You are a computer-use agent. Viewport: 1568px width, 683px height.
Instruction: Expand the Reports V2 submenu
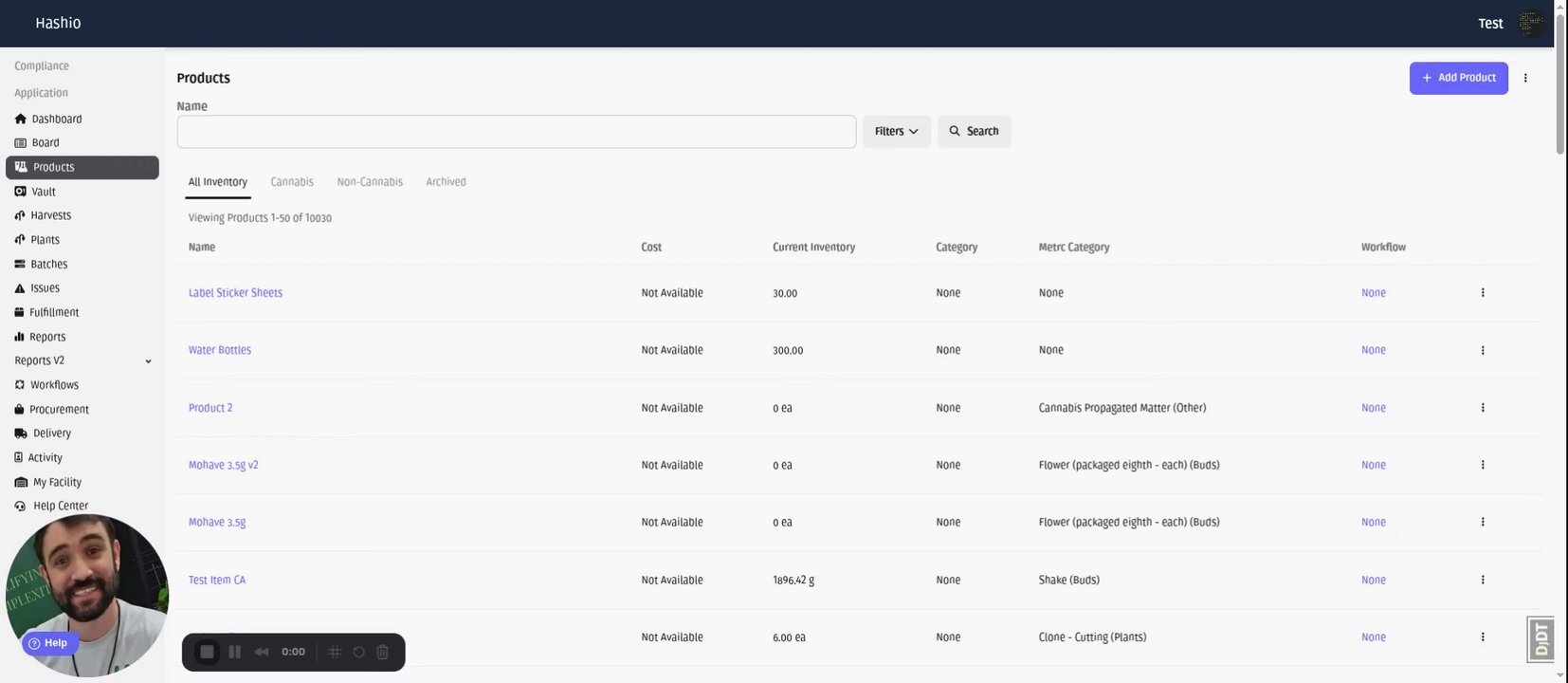[148, 361]
